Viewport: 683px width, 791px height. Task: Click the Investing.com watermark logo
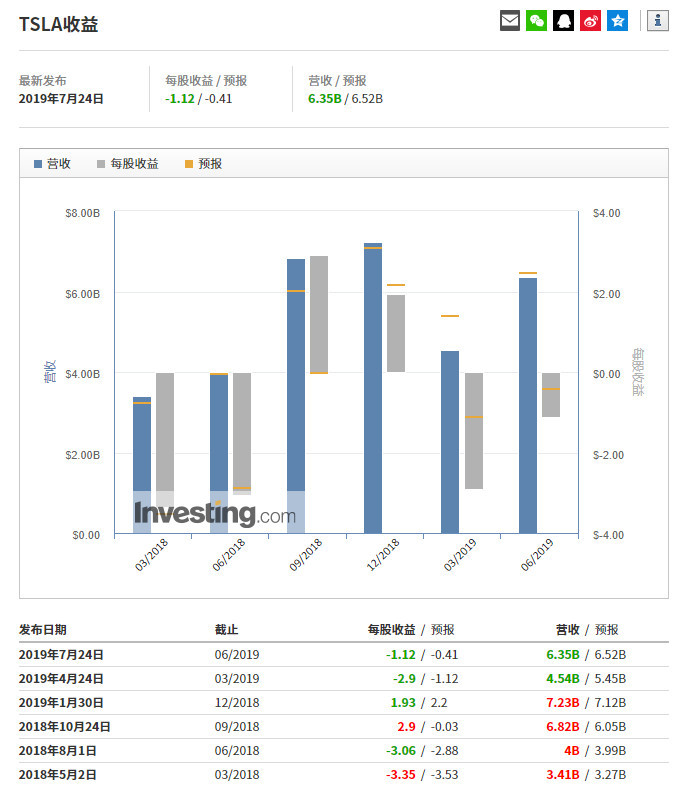pos(215,514)
